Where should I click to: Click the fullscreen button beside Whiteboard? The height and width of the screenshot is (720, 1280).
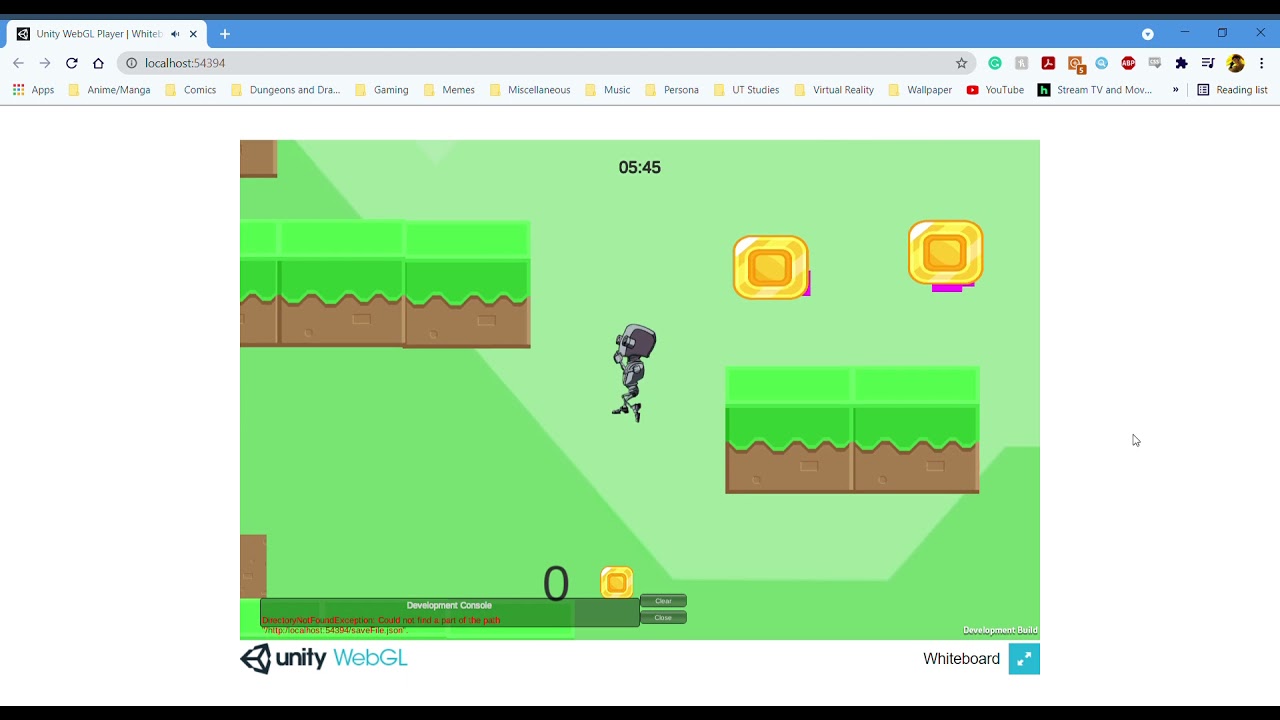[x=1024, y=659]
